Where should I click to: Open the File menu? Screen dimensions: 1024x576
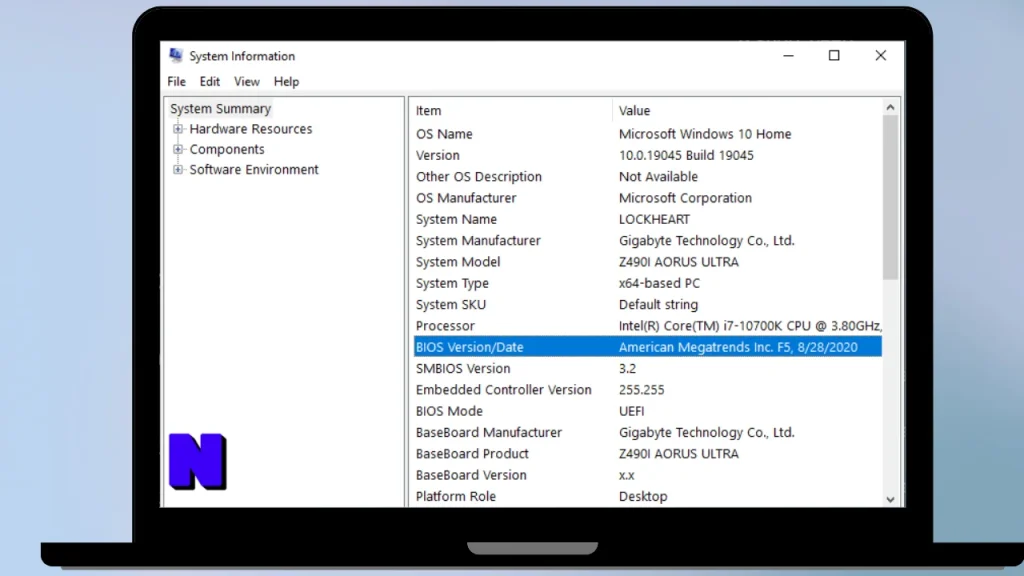point(176,82)
